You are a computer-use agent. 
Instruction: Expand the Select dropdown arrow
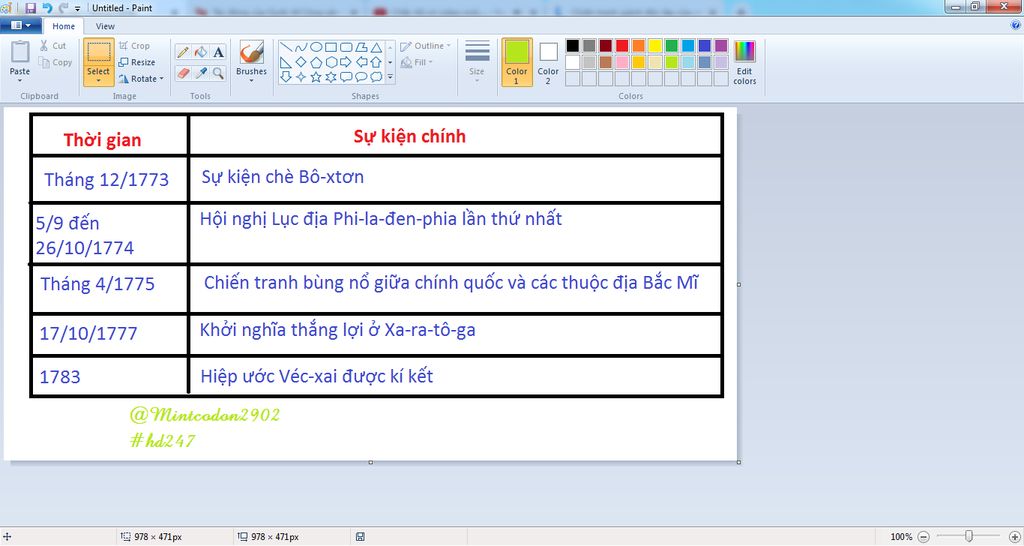pyautogui.click(x=98, y=80)
